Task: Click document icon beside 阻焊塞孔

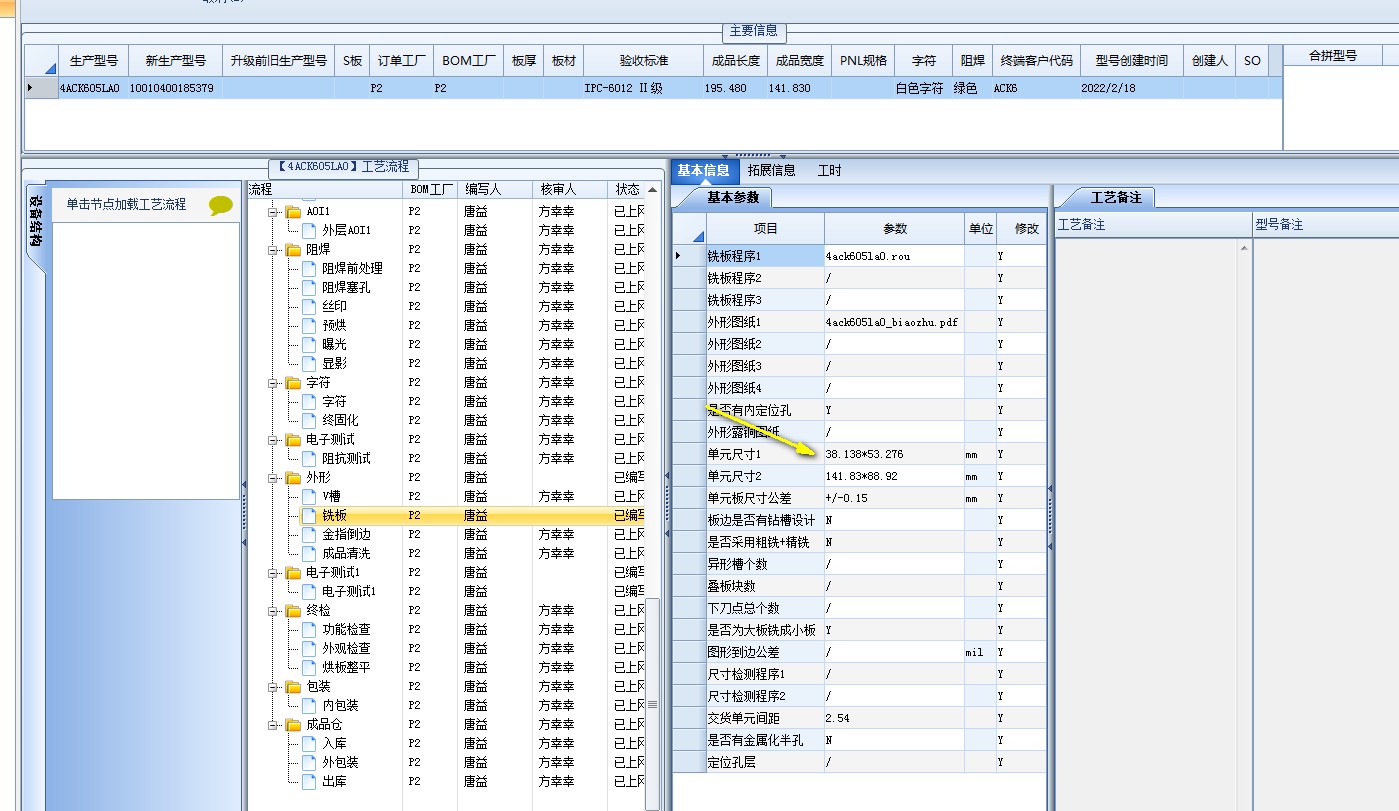Action: pos(309,287)
